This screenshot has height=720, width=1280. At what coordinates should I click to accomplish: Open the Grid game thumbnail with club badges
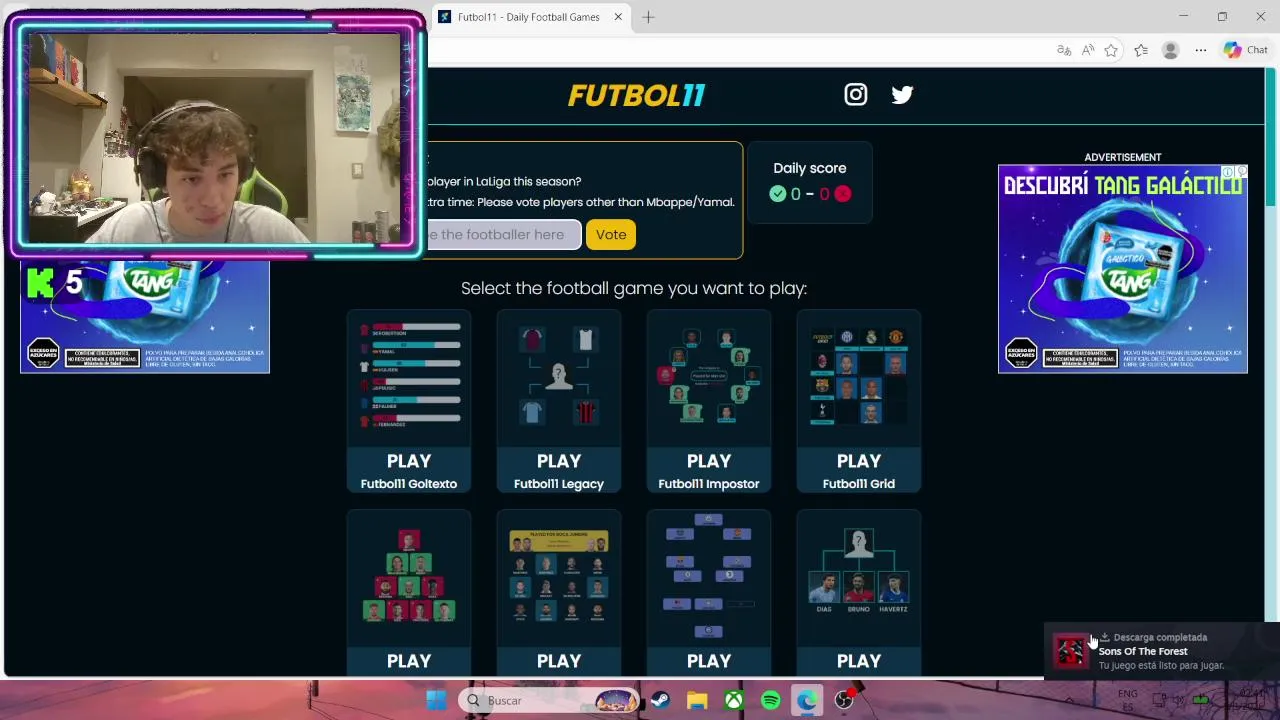(859, 377)
